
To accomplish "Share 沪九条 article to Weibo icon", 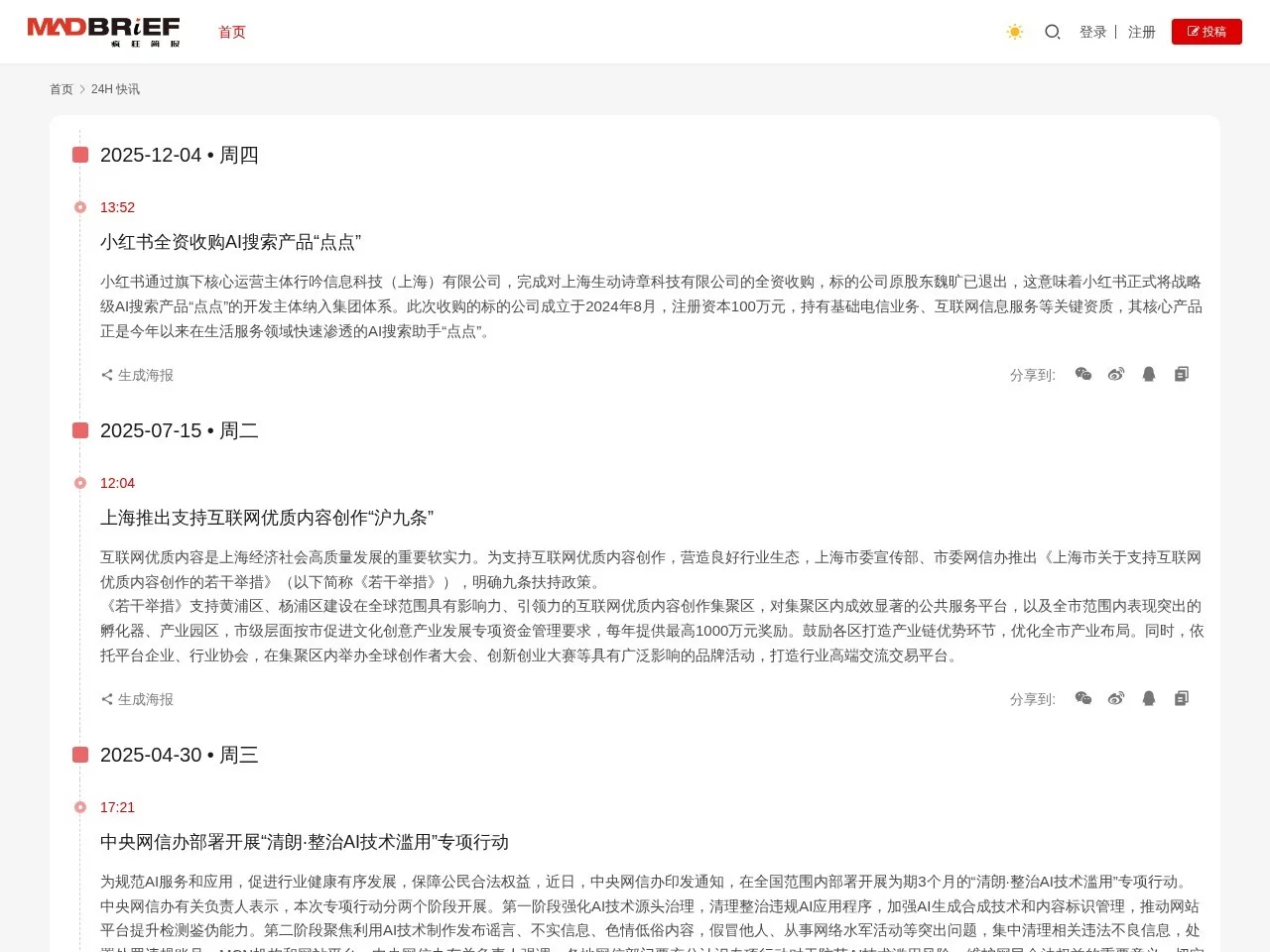I will [1116, 698].
